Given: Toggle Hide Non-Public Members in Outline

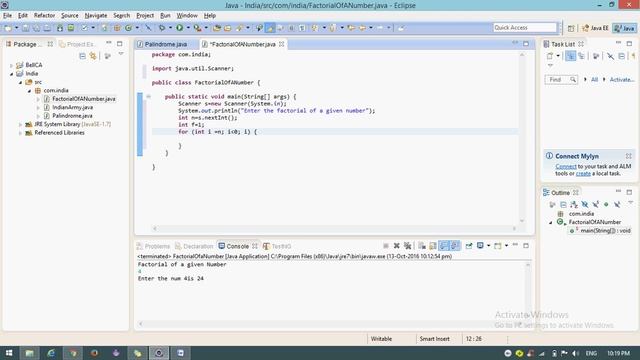Looking at the screenshot, I should [606, 204].
